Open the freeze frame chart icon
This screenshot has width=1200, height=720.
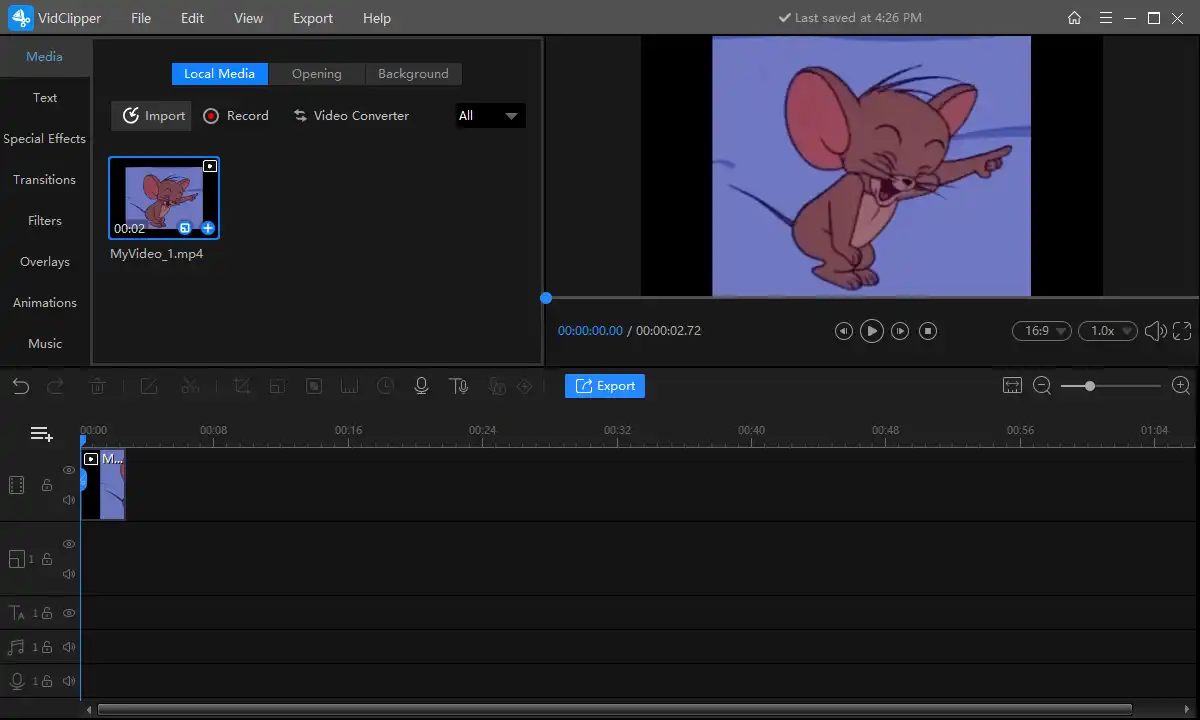pyautogui.click(x=349, y=386)
